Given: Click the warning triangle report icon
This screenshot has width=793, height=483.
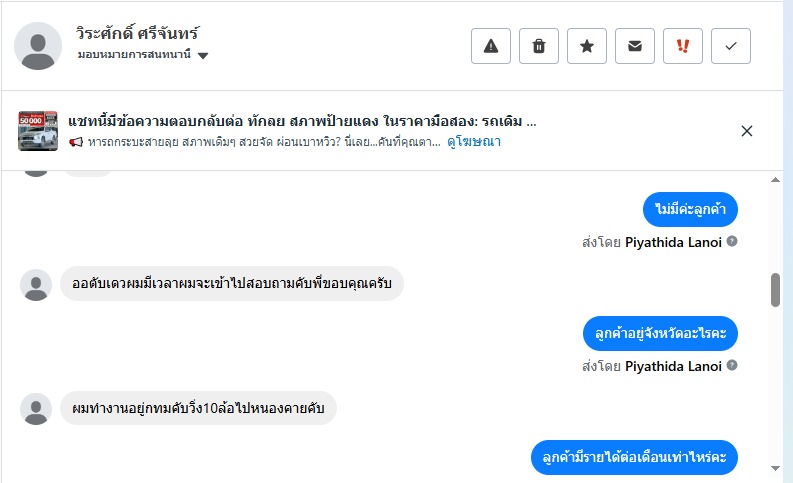Looking at the screenshot, I should click(x=491, y=46).
